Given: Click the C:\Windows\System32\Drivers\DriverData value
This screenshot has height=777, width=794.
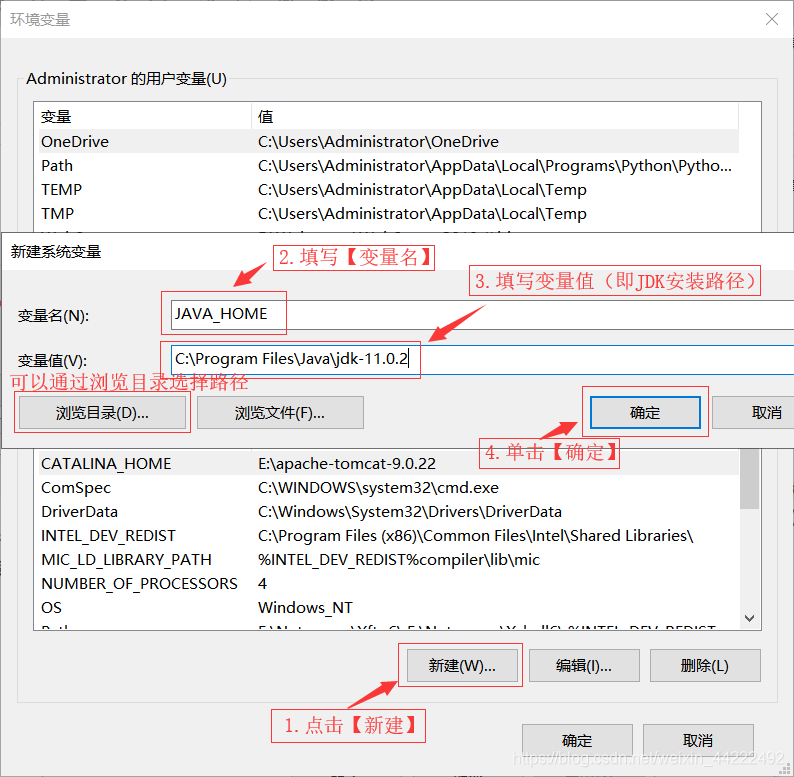Looking at the screenshot, I should point(410,512).
